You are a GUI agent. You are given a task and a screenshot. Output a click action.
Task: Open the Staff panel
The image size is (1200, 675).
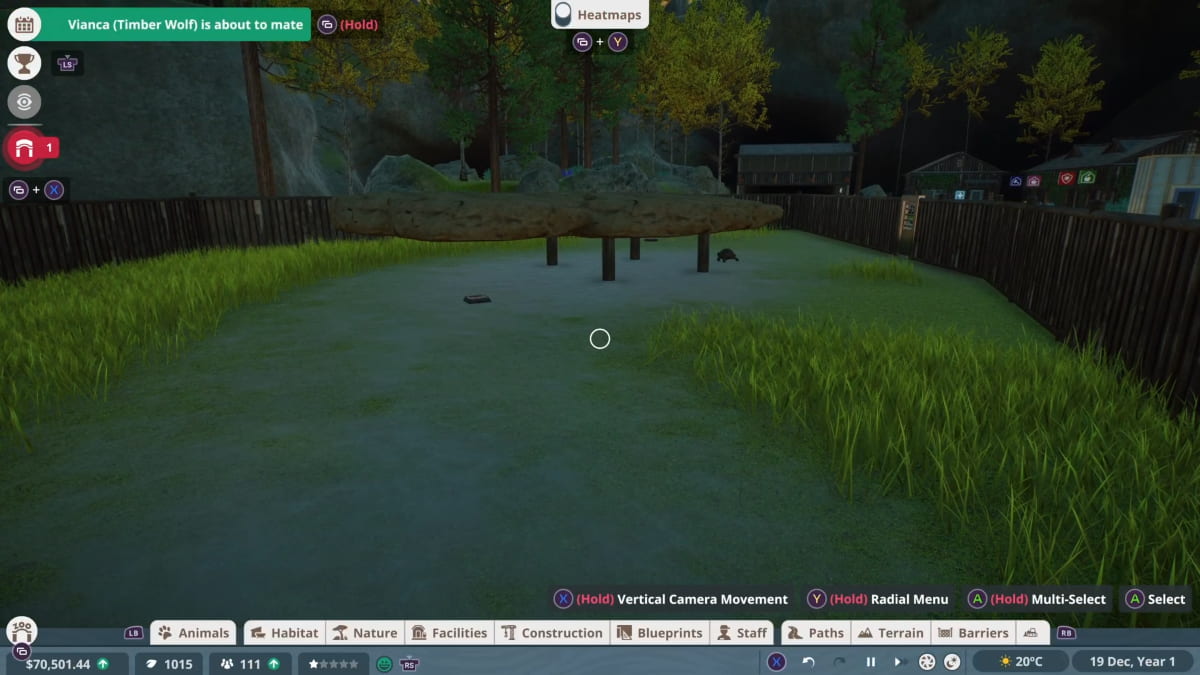point(741,632)
